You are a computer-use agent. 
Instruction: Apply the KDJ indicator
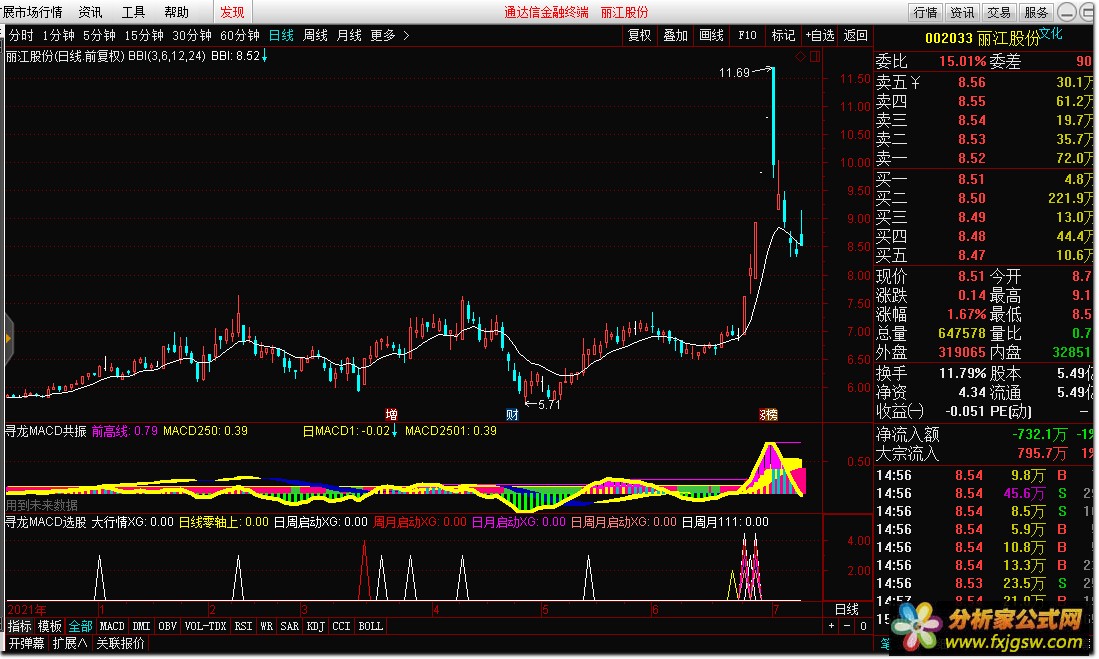(315, 626)
